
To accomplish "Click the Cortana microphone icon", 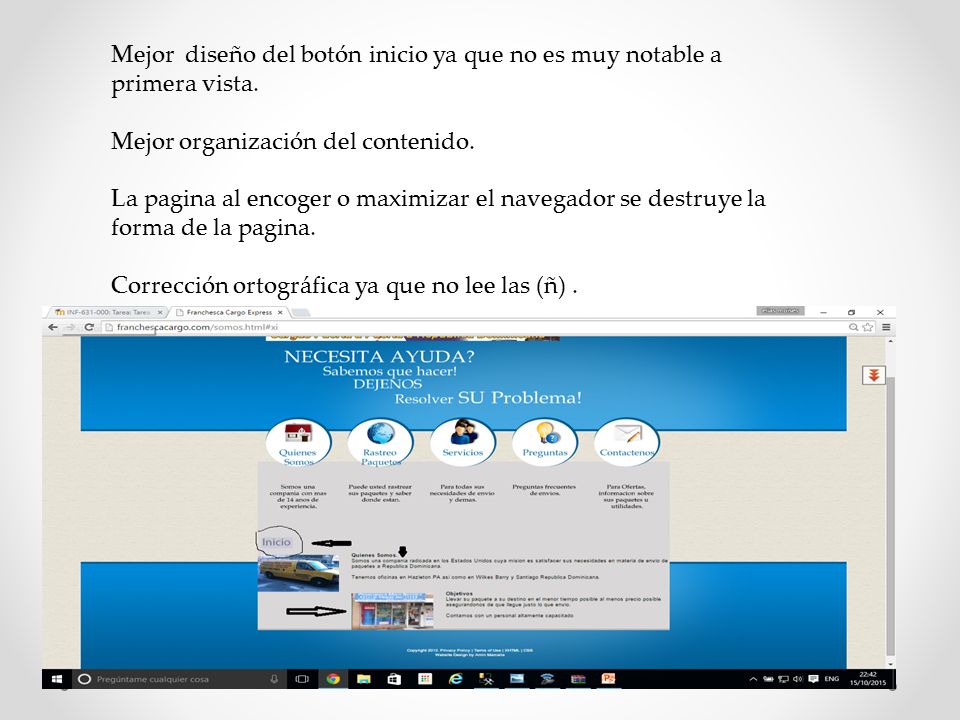I will (274, 679).
